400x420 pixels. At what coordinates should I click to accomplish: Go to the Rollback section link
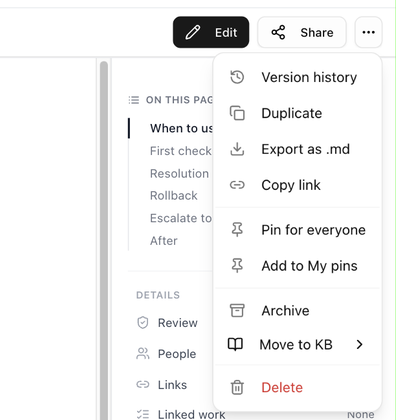point(174,195)
